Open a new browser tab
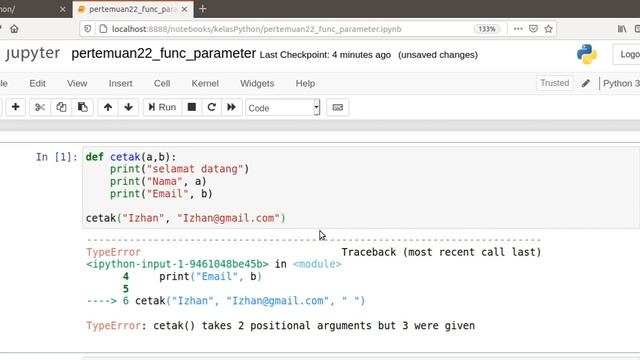 tap(202, 9)
